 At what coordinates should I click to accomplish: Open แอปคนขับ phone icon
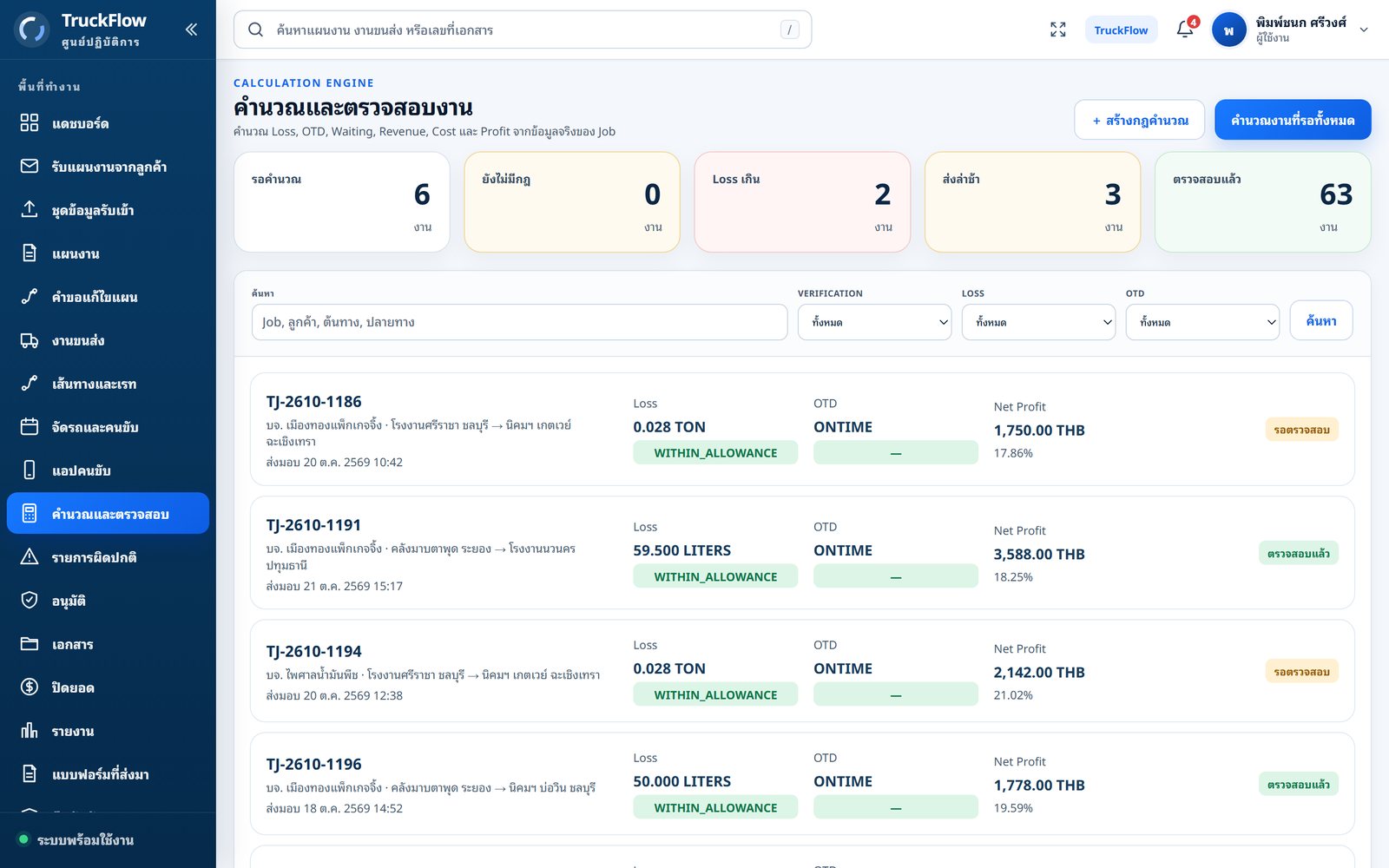point(30,470)
